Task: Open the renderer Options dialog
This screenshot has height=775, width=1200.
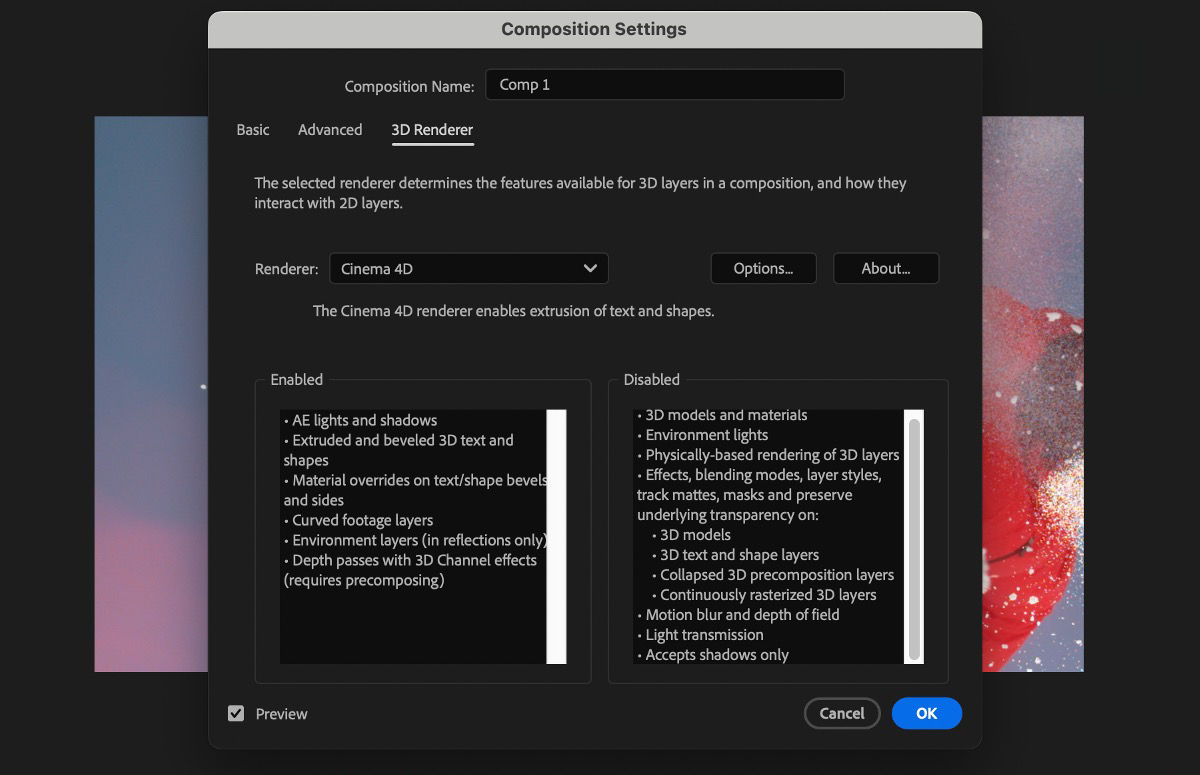Action: coord(763,268)
